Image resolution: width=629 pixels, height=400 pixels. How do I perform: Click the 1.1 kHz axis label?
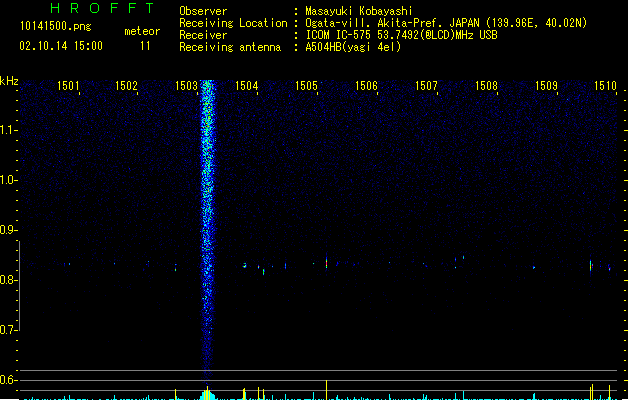(7, 130)
